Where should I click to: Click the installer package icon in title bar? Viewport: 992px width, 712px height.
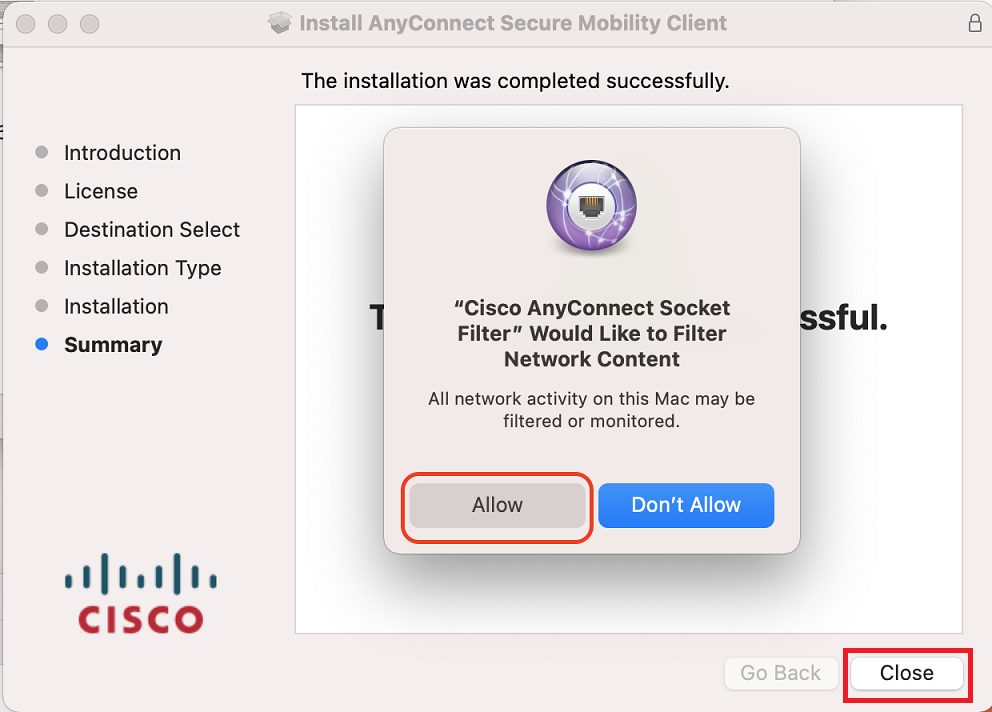point(280,22)
